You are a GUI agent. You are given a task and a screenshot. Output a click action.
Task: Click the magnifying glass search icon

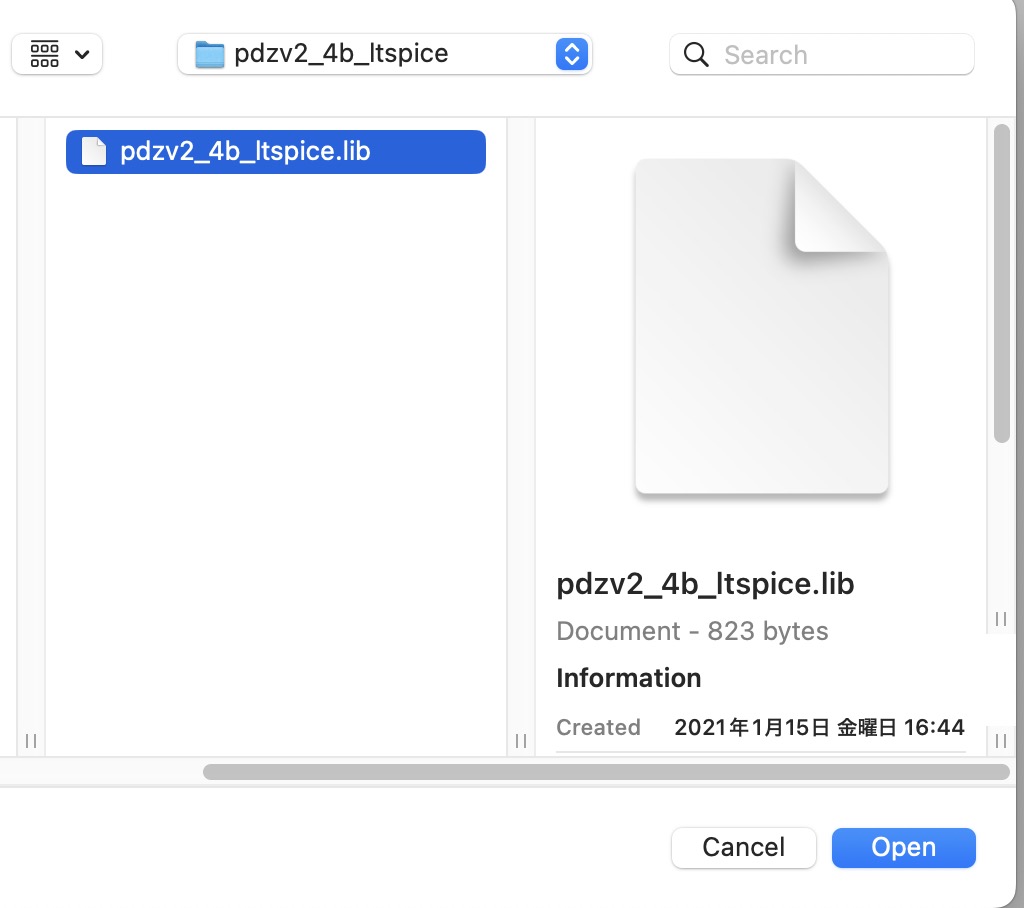(x=696, y=54)
